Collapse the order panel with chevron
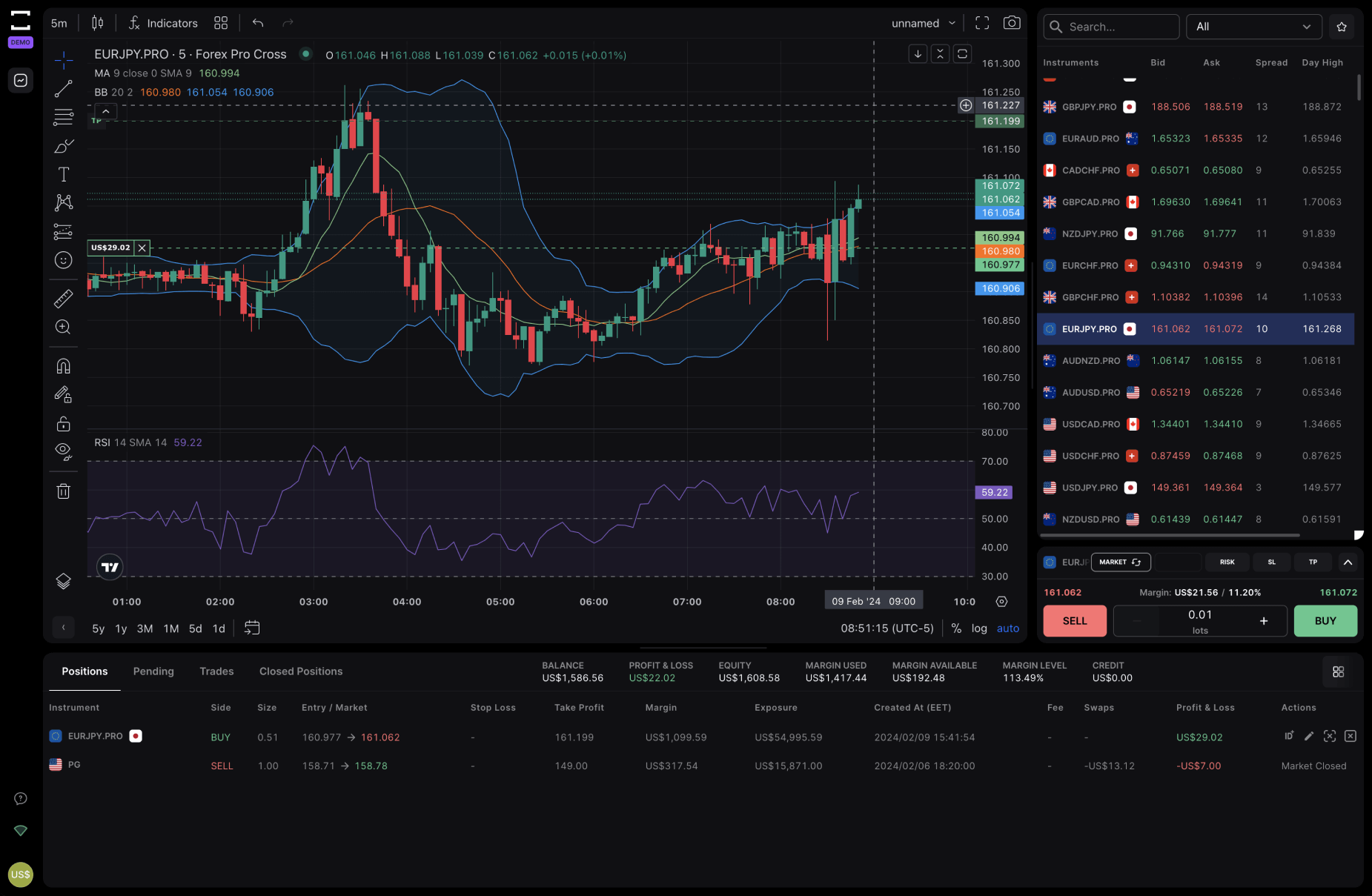 point(1349,562)
